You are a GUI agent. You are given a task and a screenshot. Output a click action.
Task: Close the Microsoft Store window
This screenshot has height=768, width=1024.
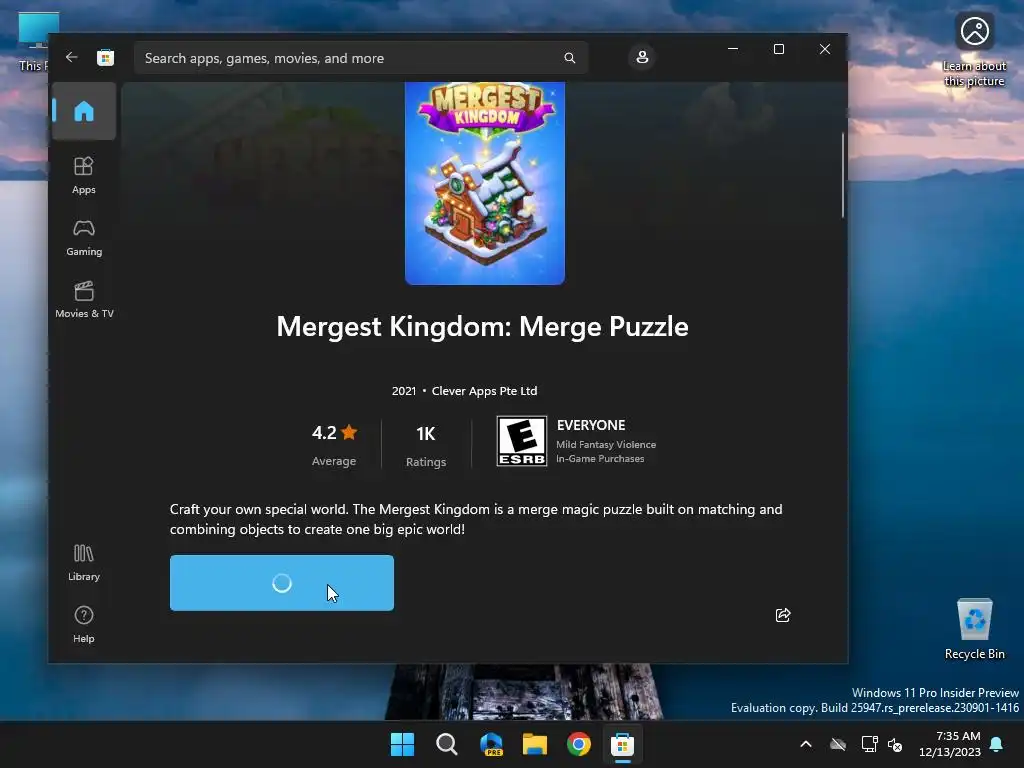tap(825, 49)
